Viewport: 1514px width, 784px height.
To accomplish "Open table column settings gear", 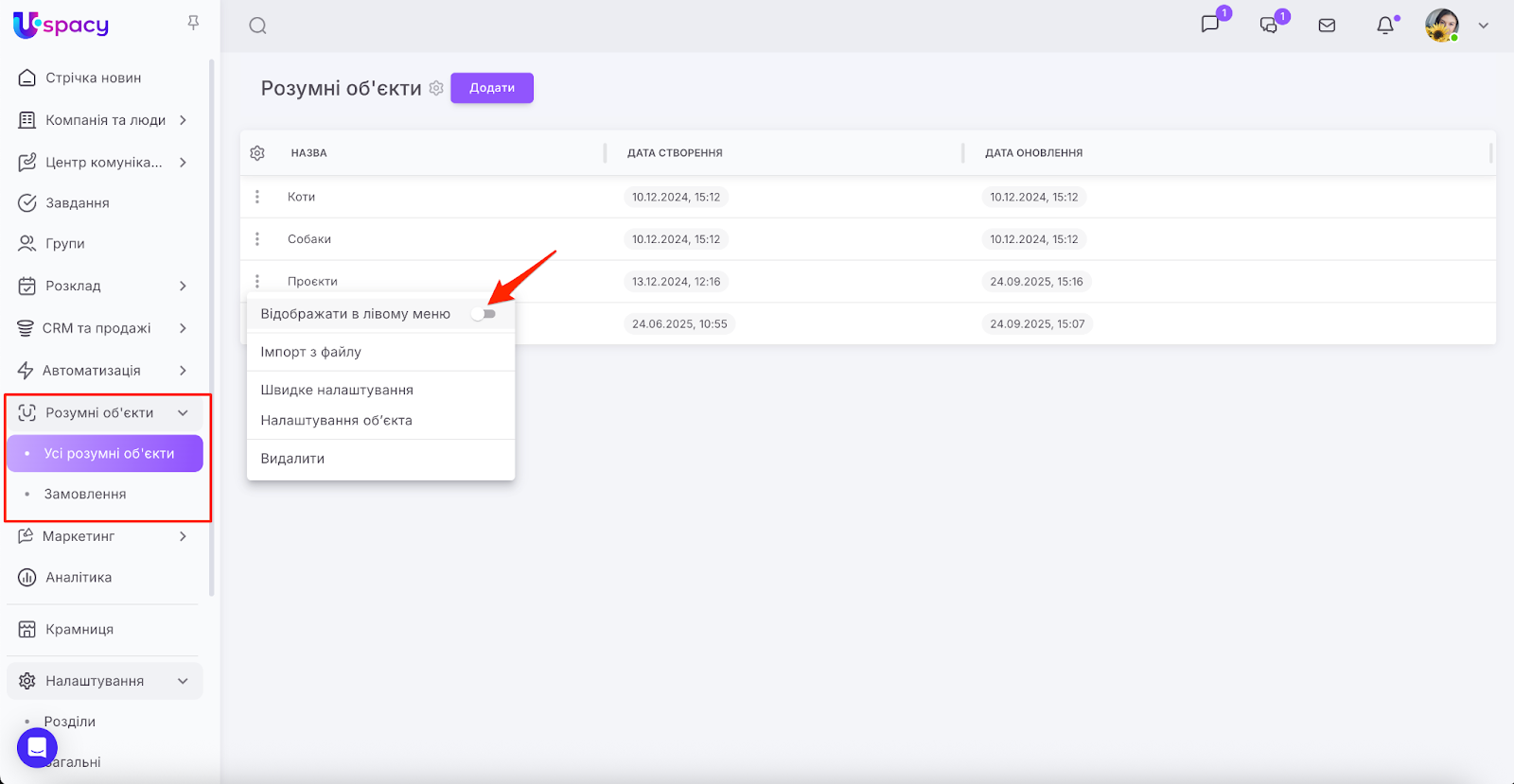I will point(257,153).
